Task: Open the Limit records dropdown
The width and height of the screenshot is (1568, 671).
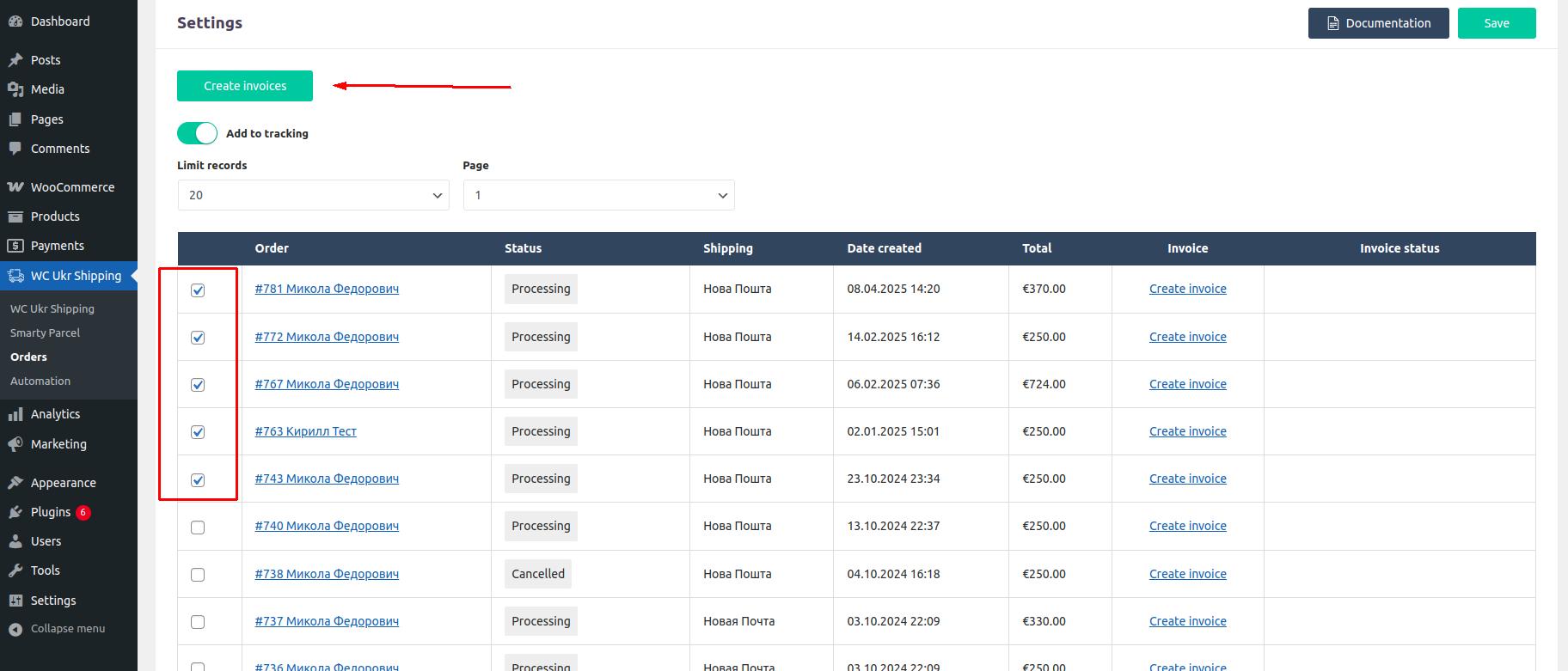Action: (313, 195)
